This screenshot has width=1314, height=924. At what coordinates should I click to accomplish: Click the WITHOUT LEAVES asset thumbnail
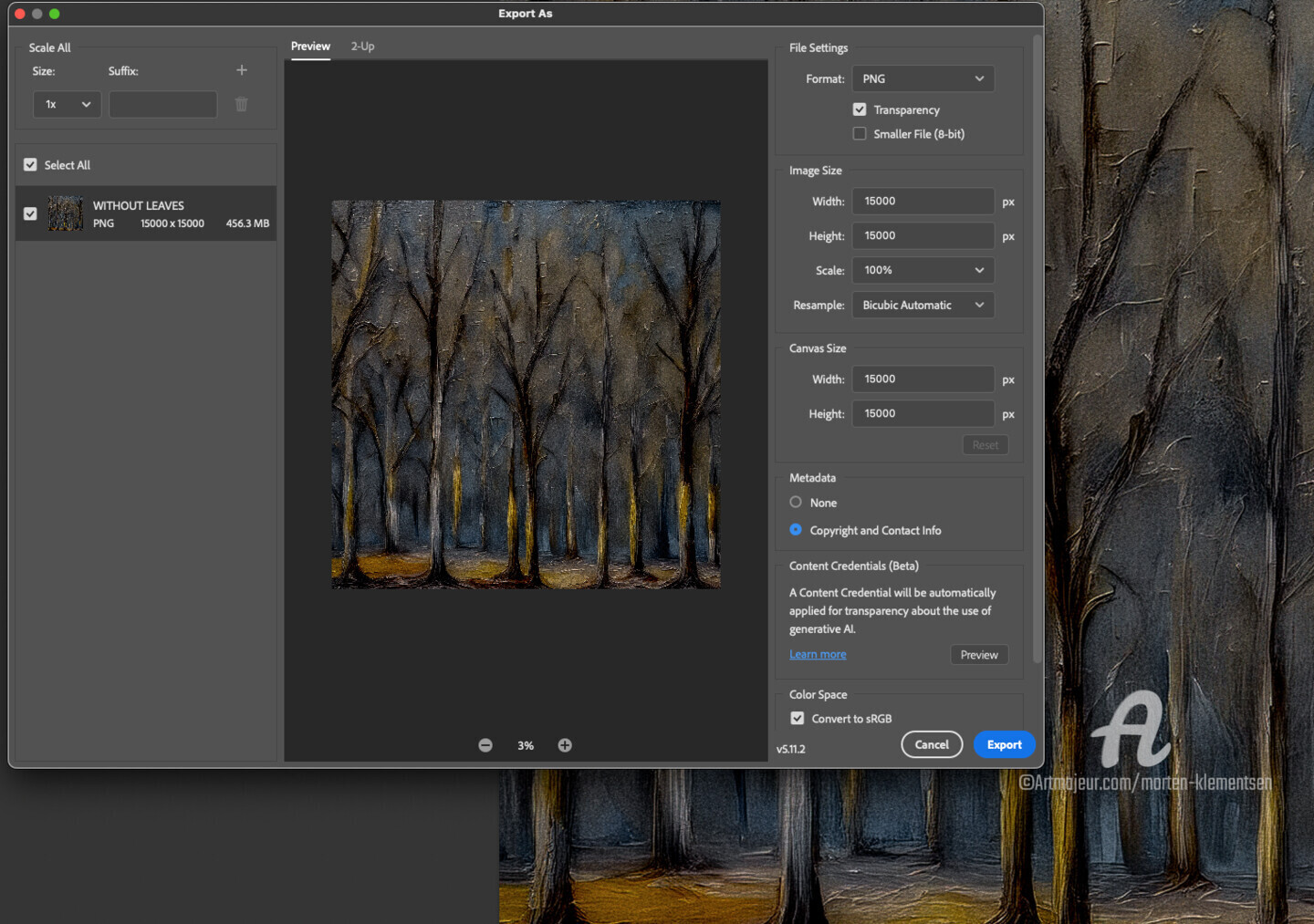66,213
